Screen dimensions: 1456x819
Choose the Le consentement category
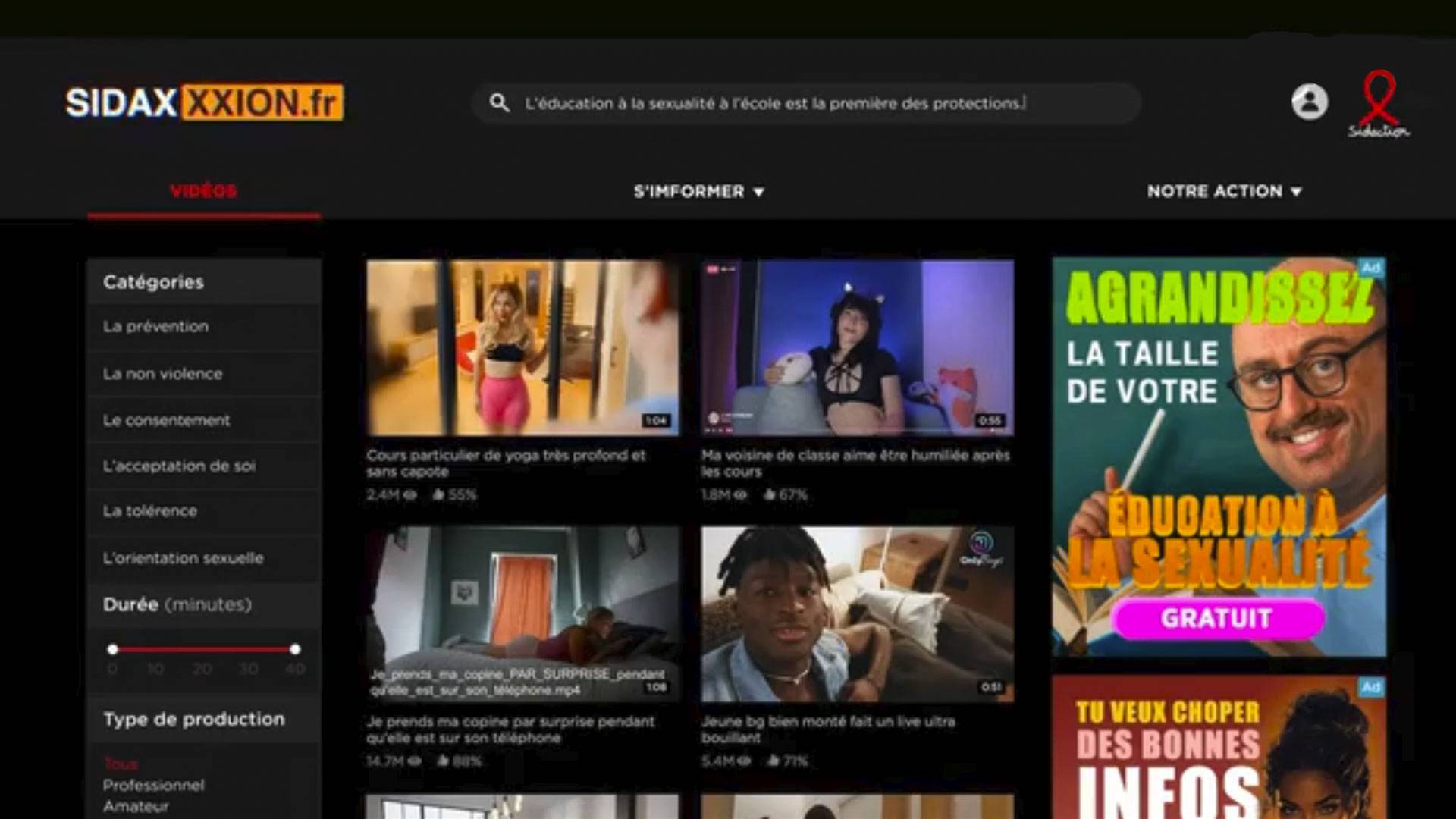click(167, 420)
